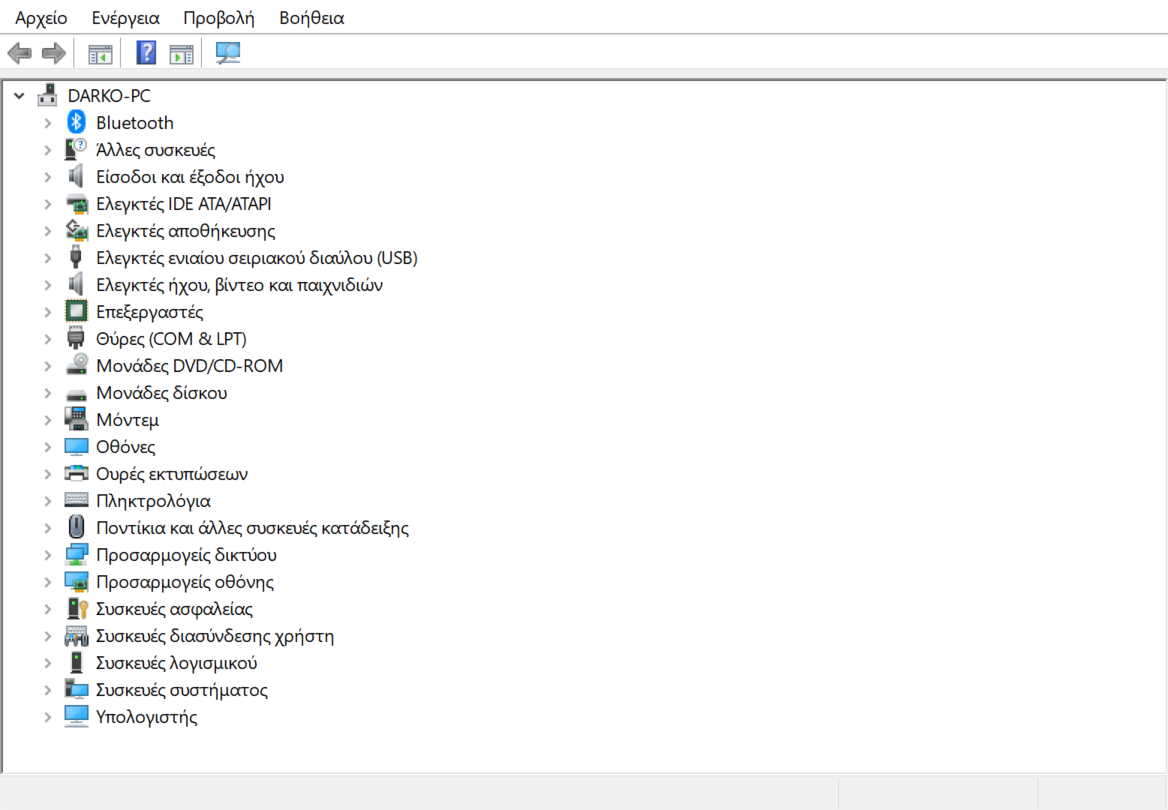Expand the Επεξεργαστές category

(x=48, y=312)
